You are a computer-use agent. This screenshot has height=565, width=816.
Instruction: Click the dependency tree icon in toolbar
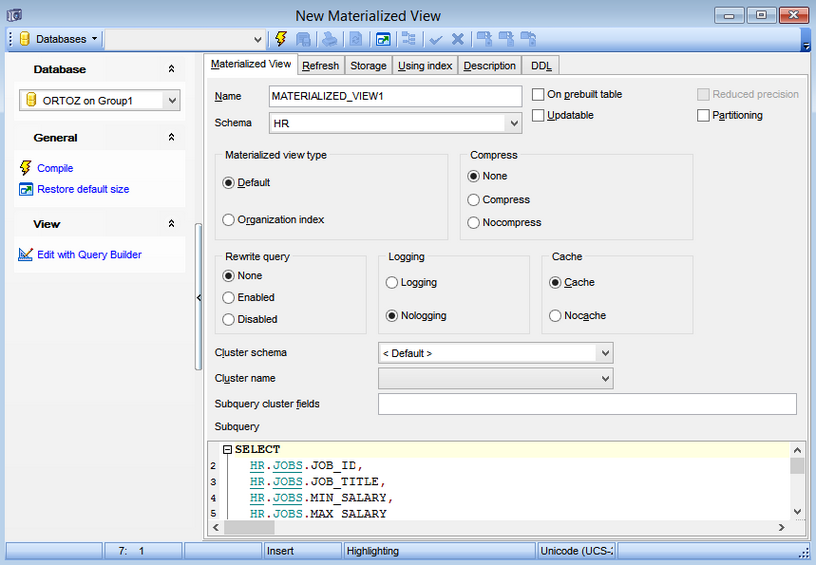pos(408,39)
